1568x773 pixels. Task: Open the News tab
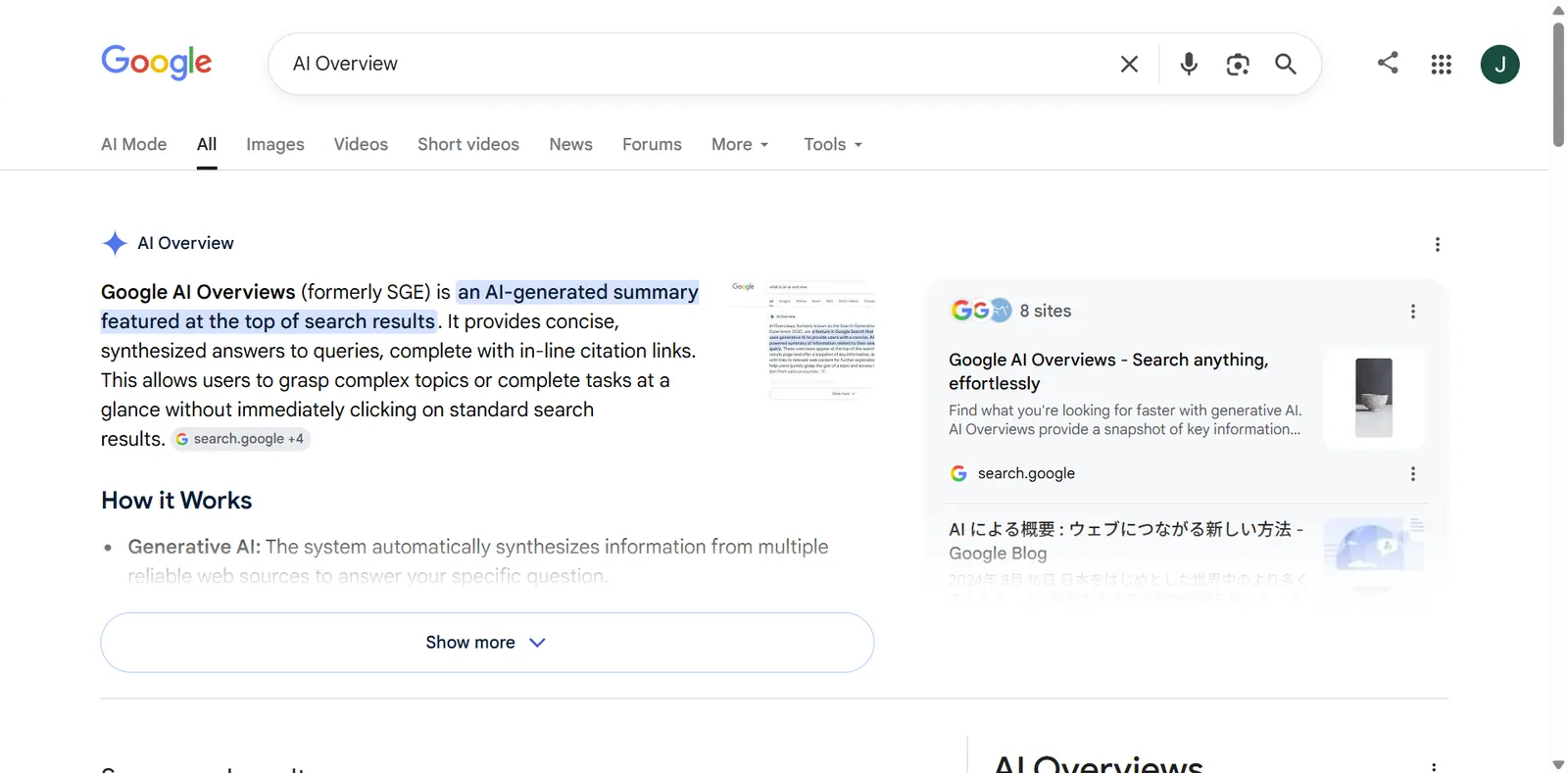pos(570,144)
